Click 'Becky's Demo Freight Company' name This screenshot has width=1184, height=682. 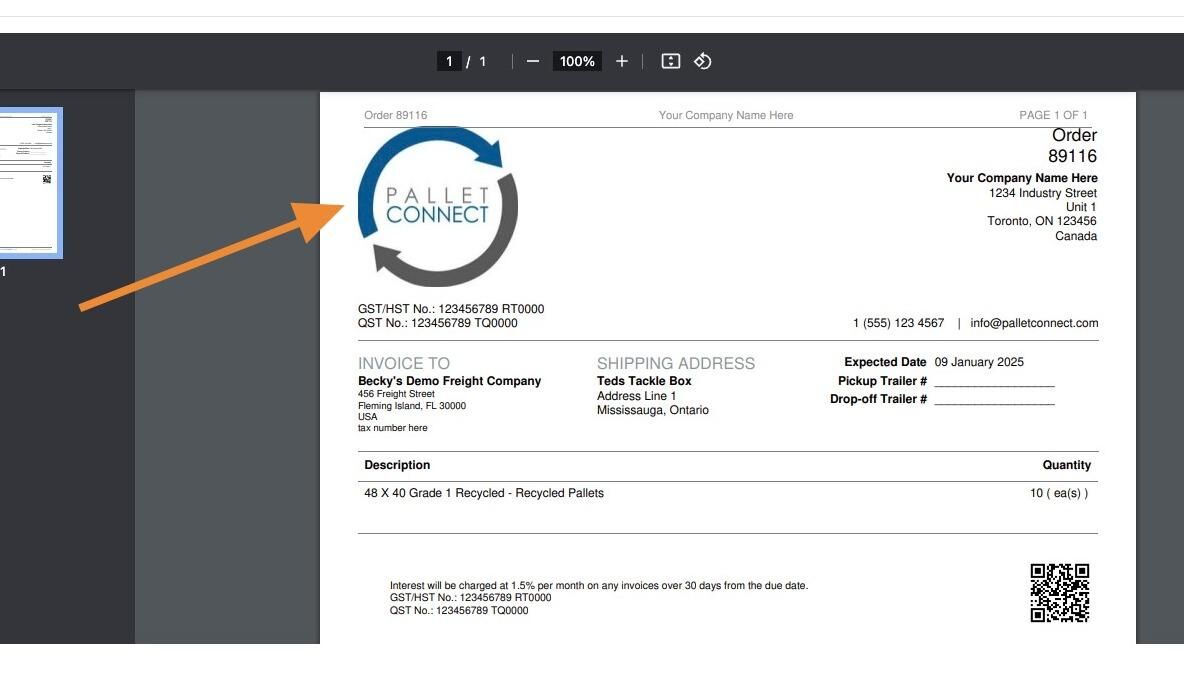[x=449, y=381]
